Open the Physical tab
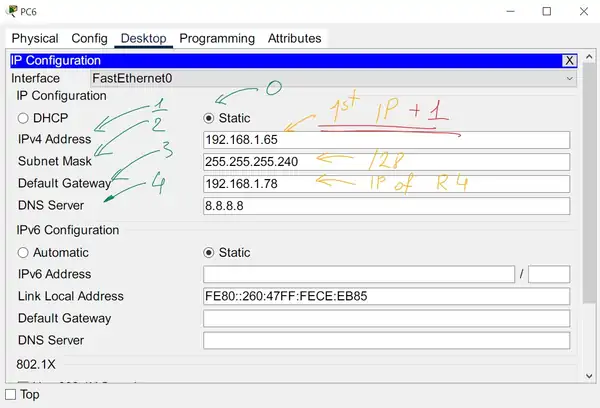 (x=35, y=38)
